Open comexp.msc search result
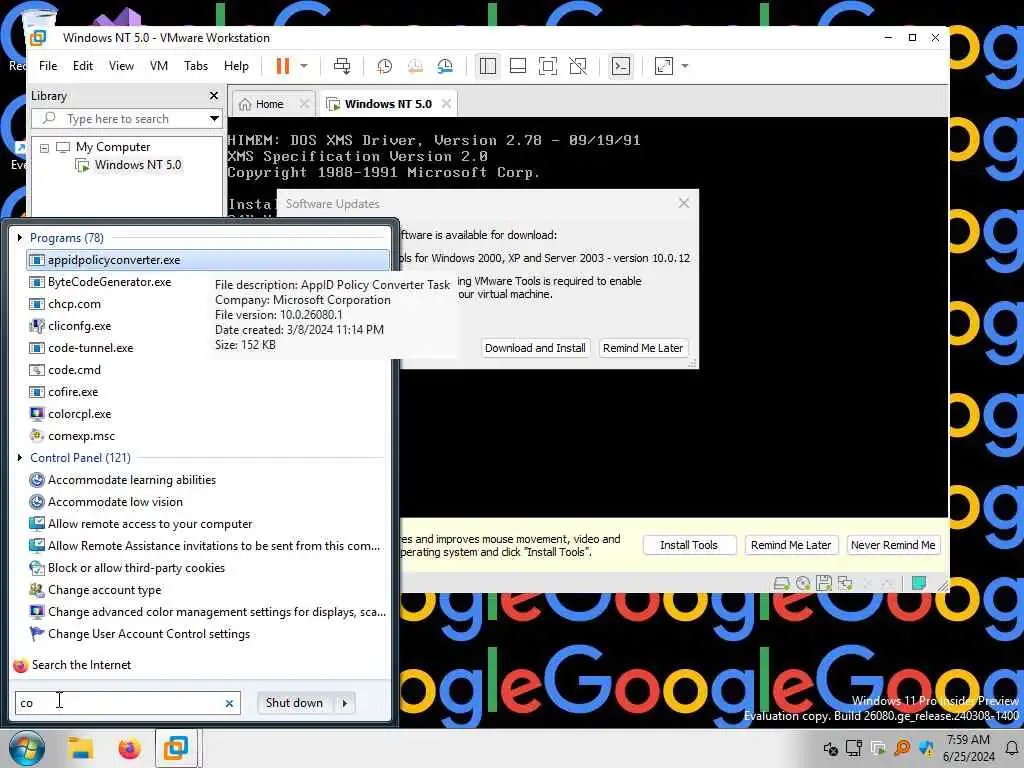 tap(208, 436)
